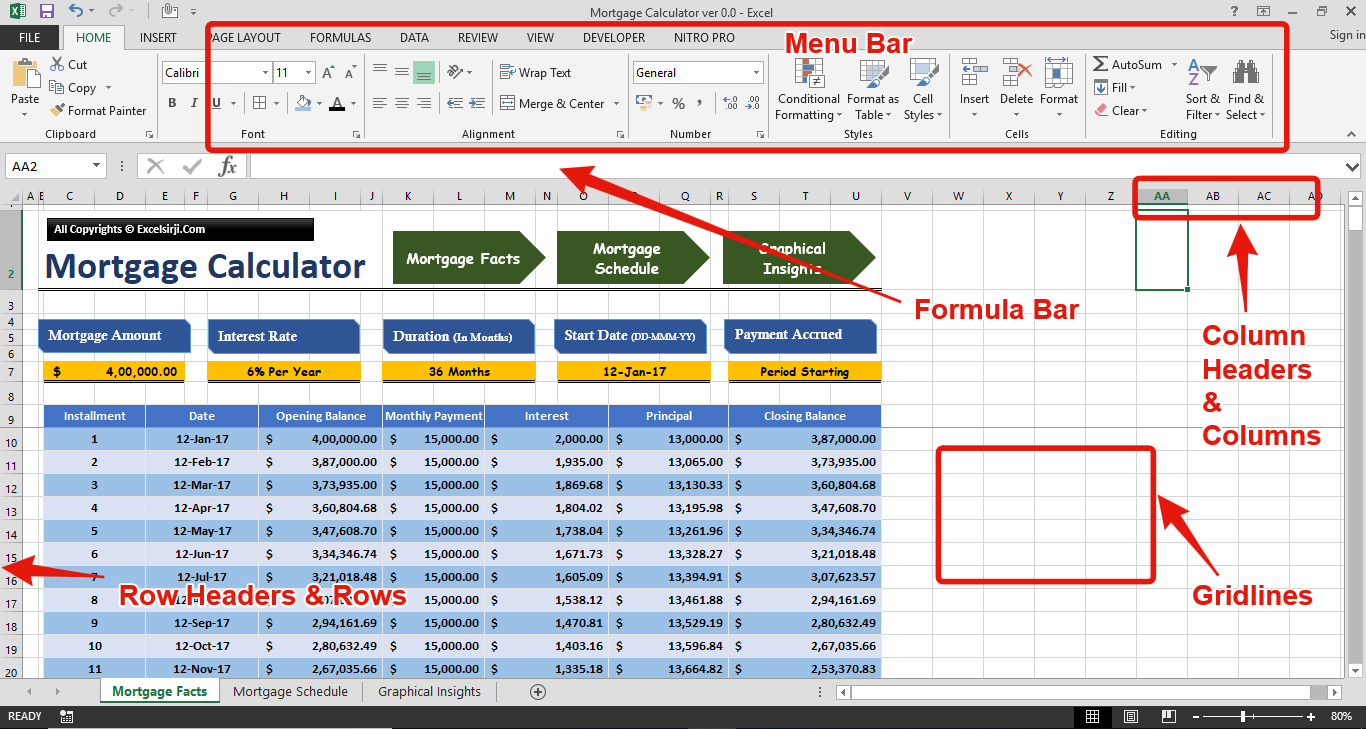
Task: Switch to the DATA tab
Action: [x=414, y=37]
